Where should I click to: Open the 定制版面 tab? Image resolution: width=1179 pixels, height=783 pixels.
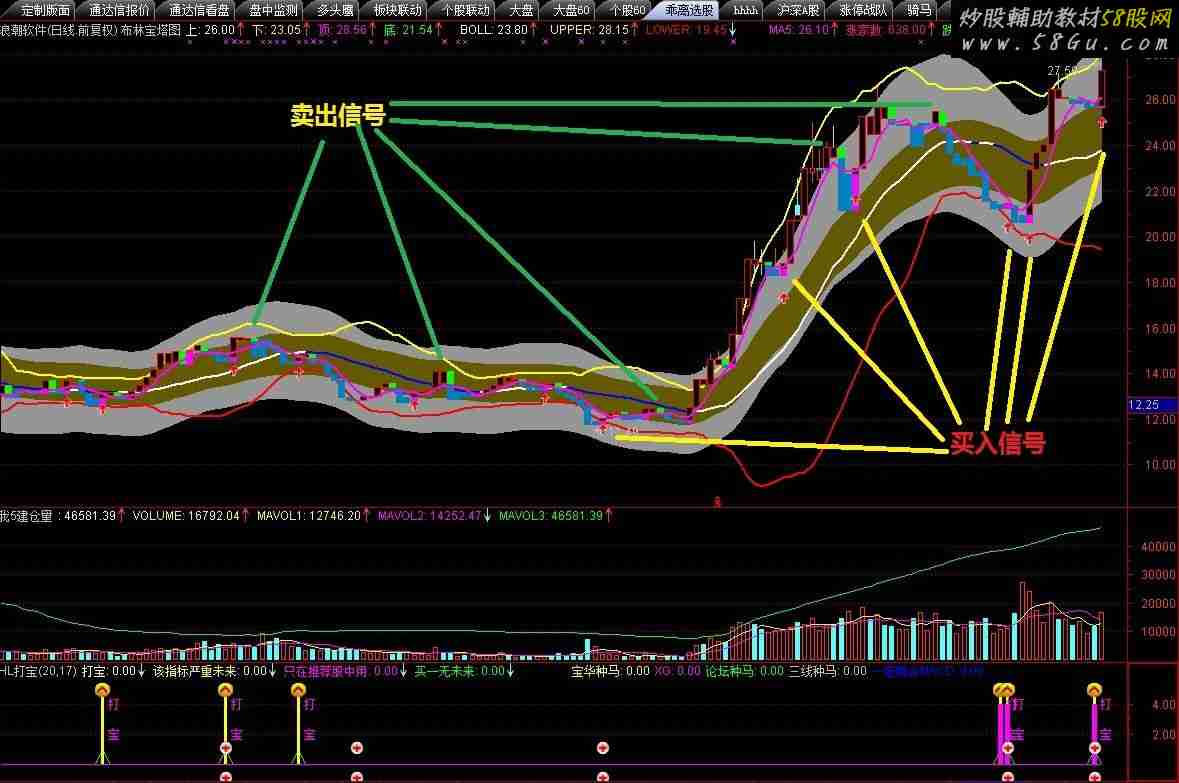[46, 10]
